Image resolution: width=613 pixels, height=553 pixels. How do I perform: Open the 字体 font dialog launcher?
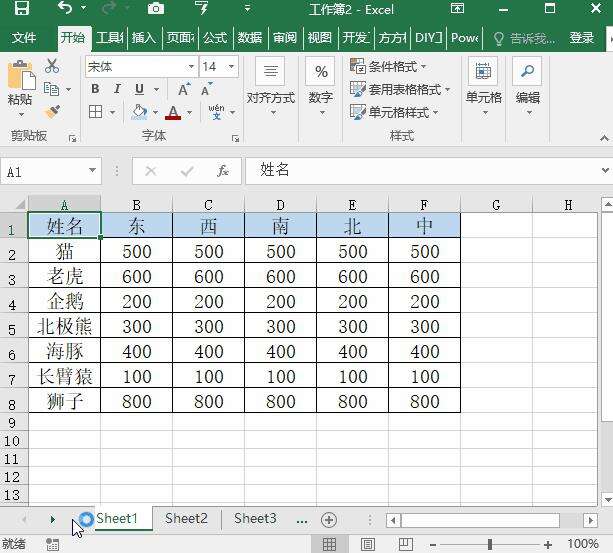click(x=235, y=138)
